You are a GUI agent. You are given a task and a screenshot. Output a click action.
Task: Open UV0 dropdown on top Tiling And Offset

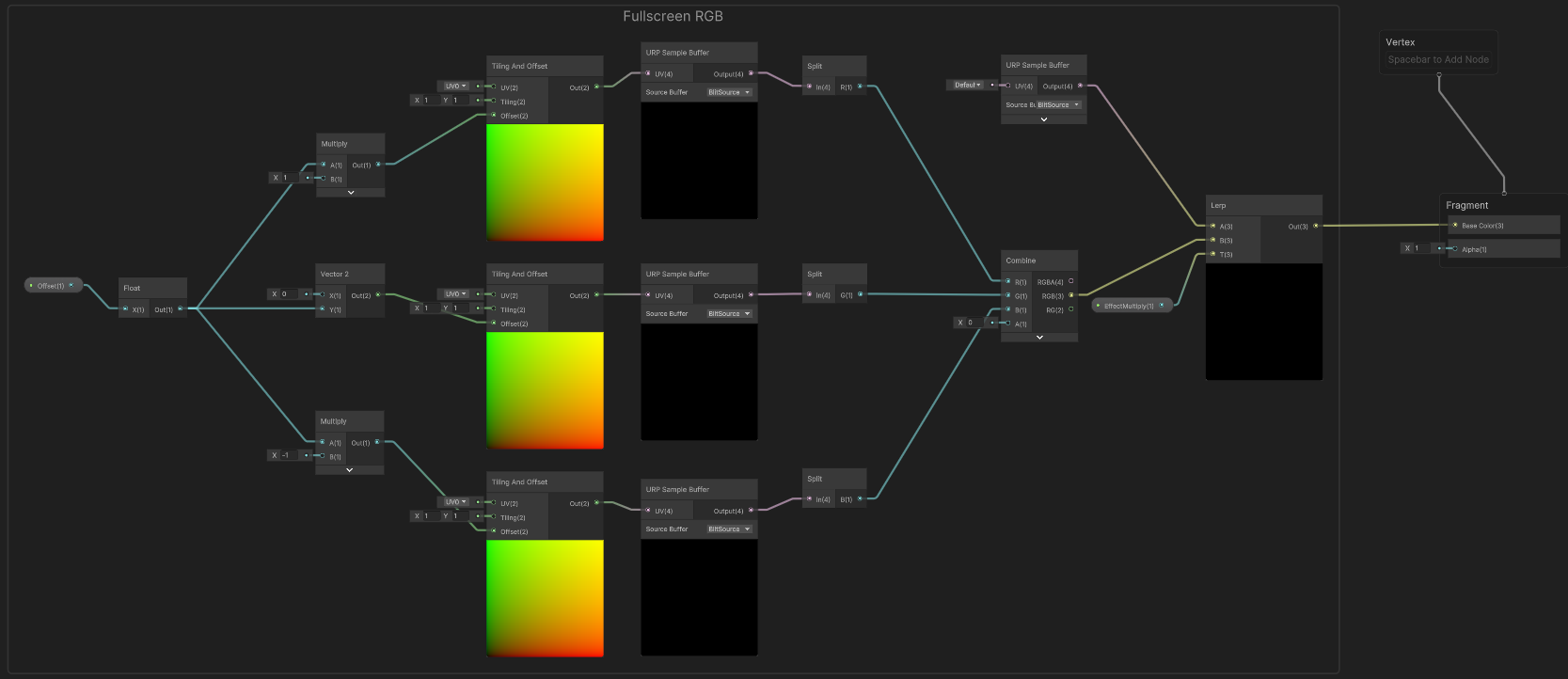[x=455, y=87]
